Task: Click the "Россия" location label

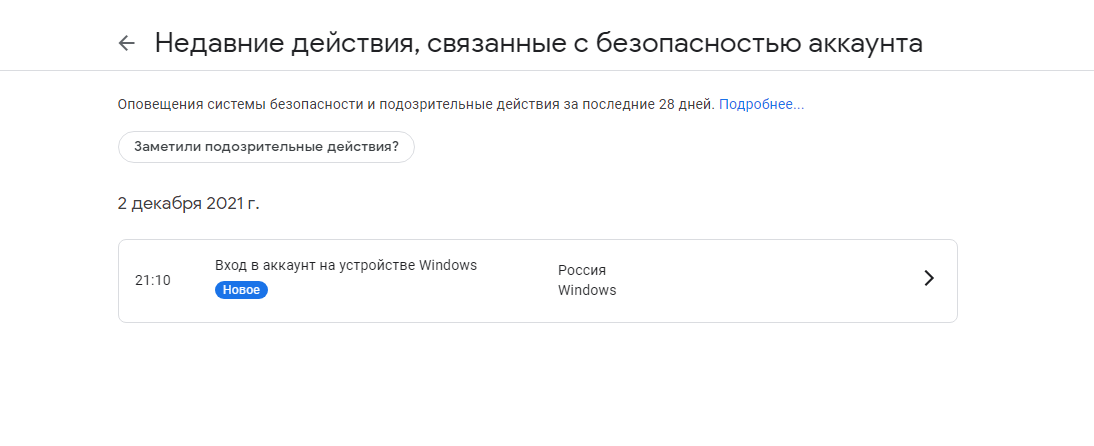Action: click(582, 270)
